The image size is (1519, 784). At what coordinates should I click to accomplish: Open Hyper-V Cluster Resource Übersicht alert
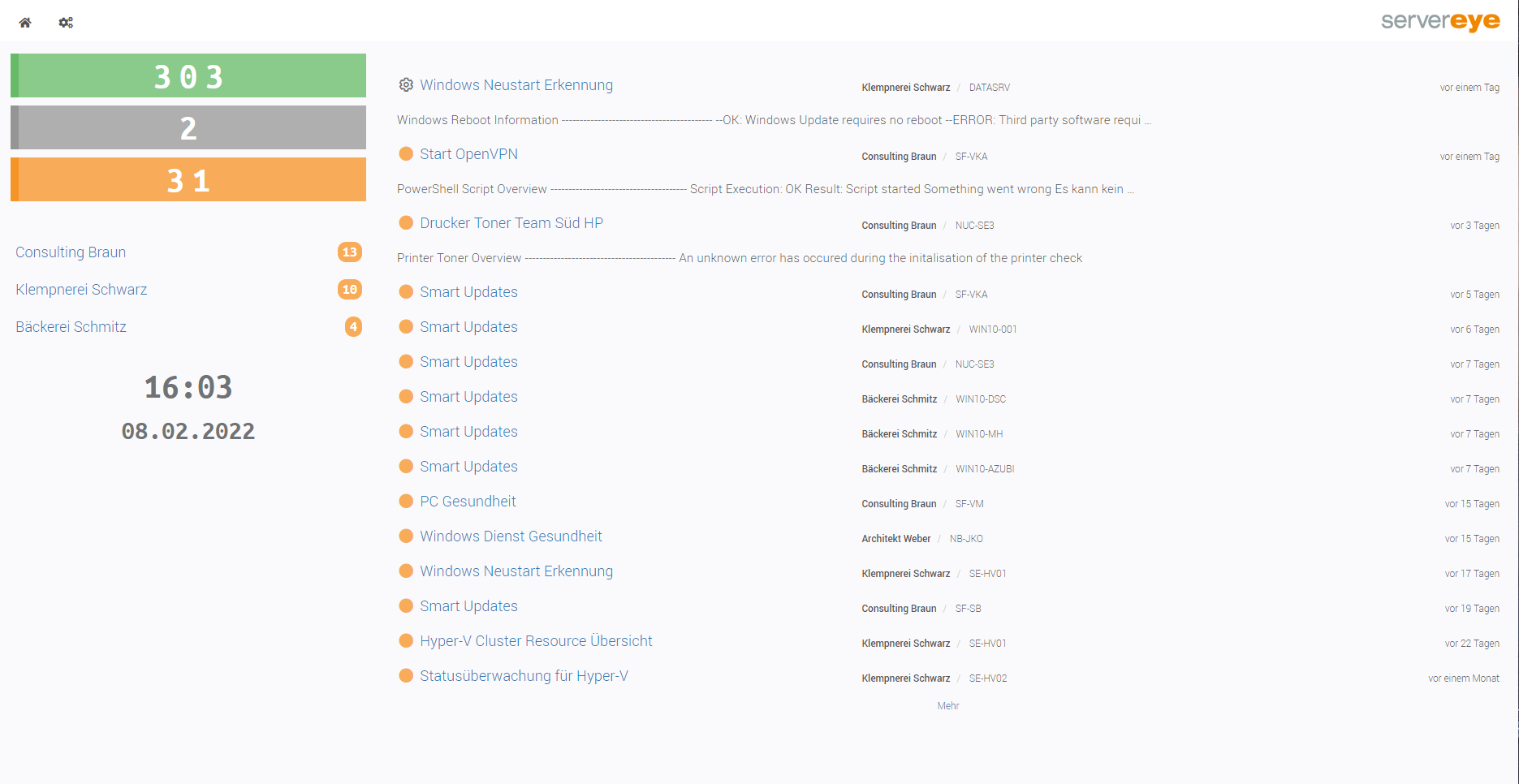536,641
